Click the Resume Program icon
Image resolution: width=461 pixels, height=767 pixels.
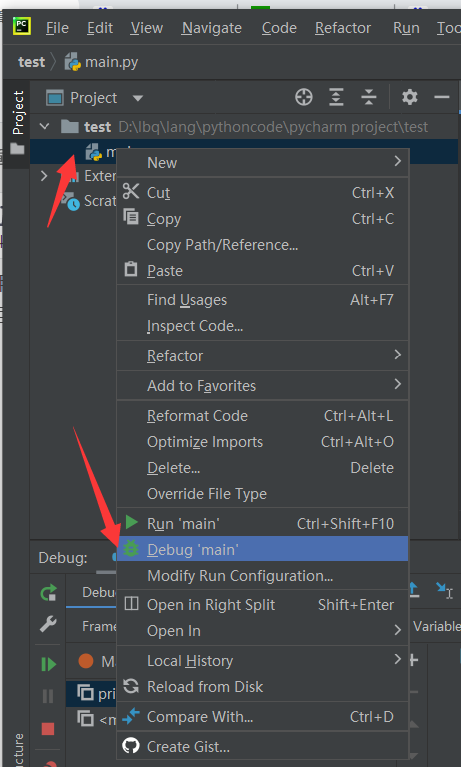pyautogui.click(x=48, y=664)
